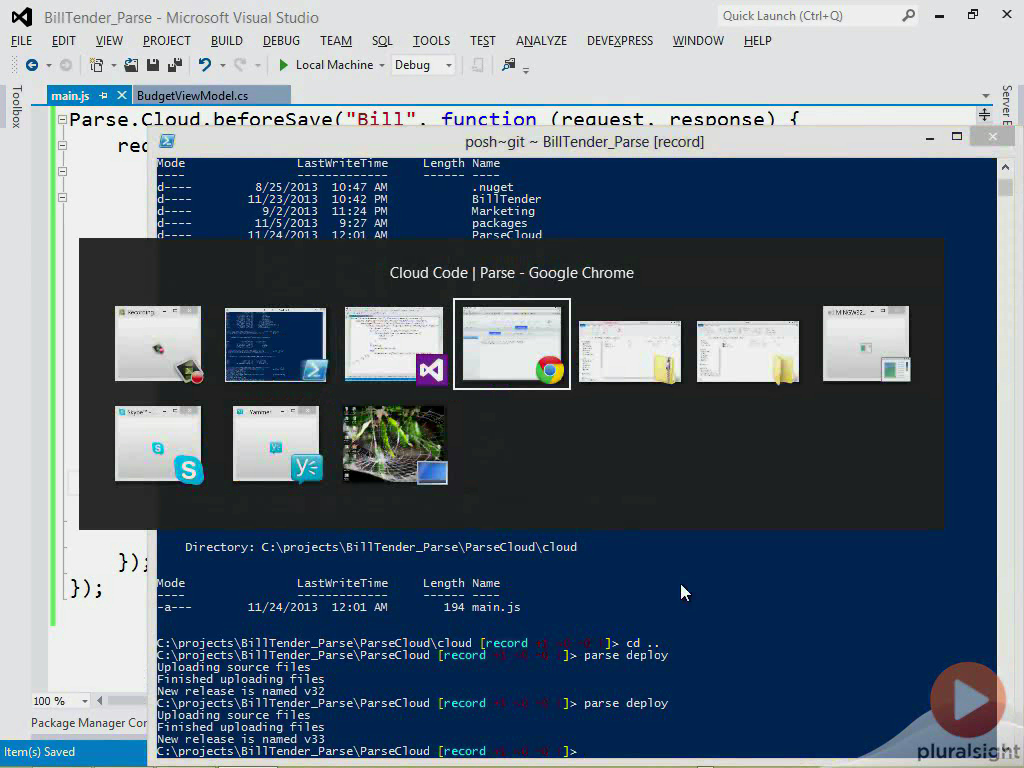The width and height of the screenshot is (1024, 768).
Task: Select the Google Chrome thumbnail in switcher
Action: tap(512, 344)
